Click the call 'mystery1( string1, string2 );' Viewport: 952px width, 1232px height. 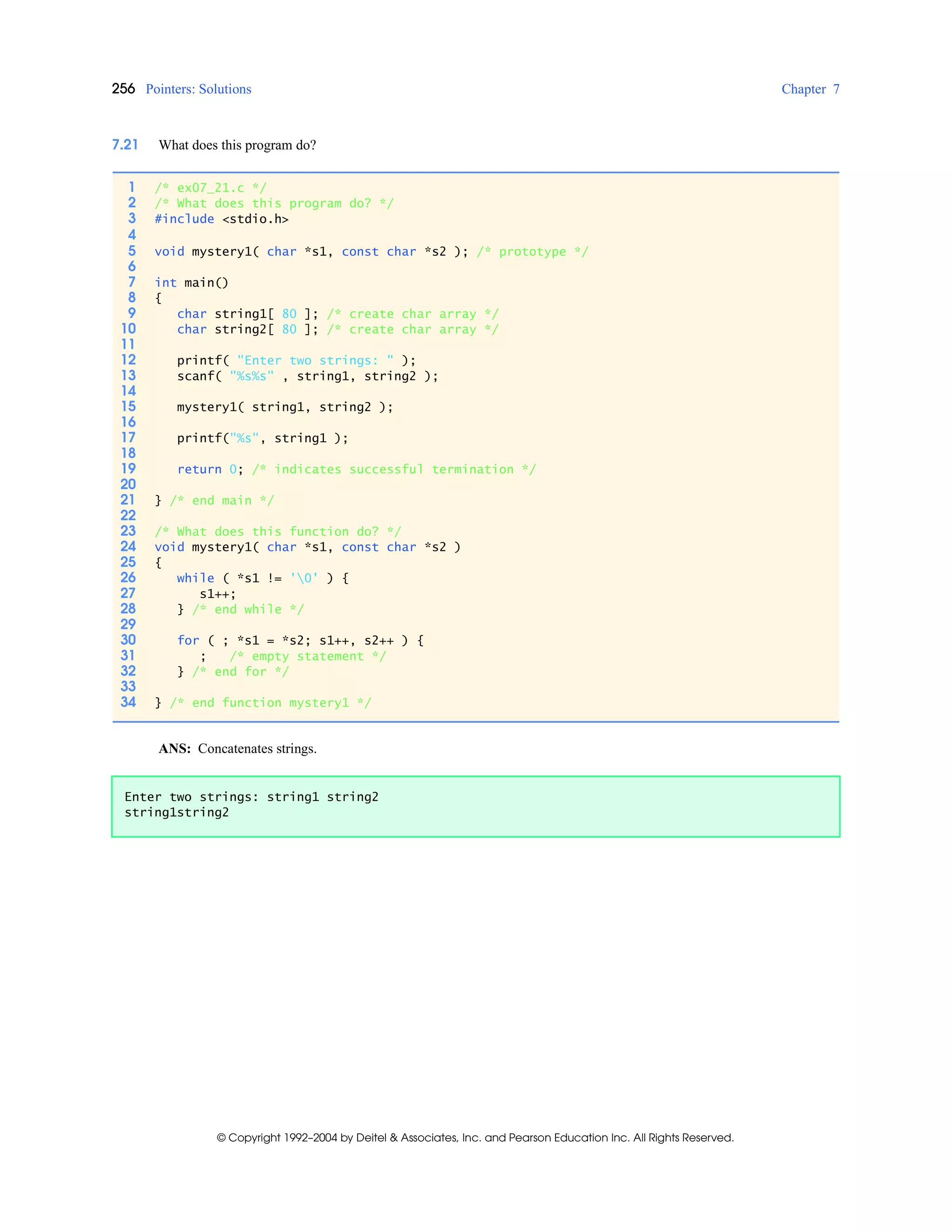pos(285,407)
